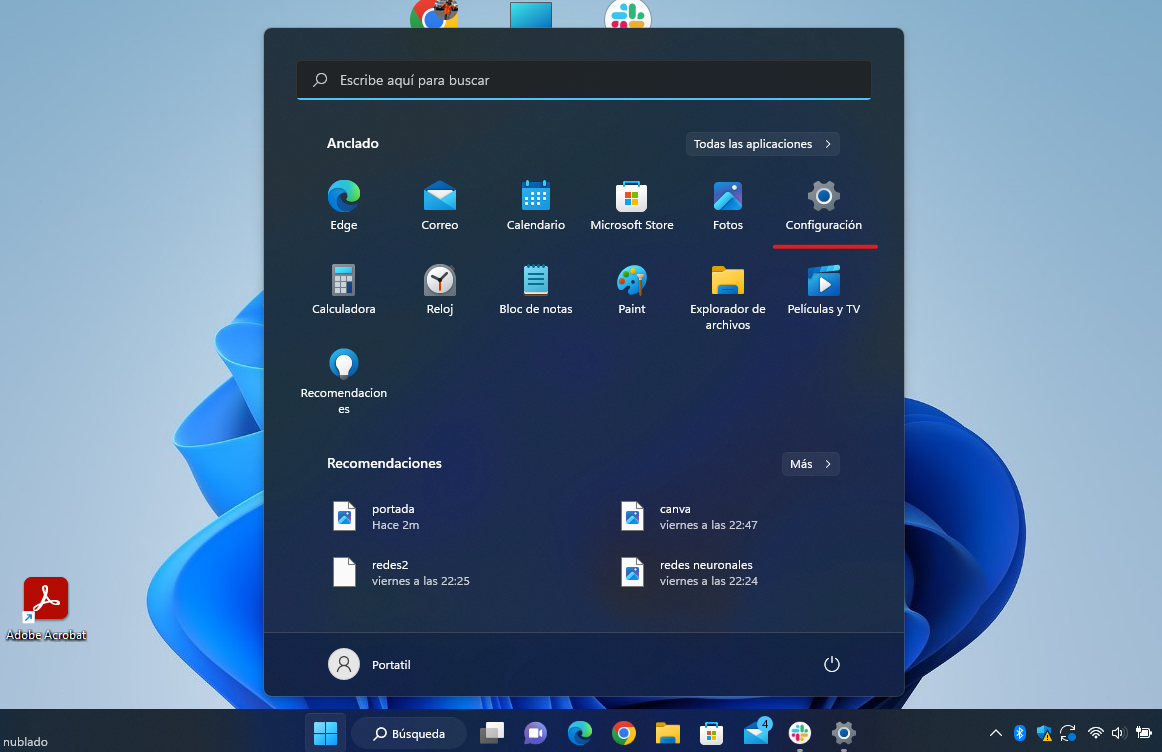Open Microsoft Store from the taskbar
This screenshot has width=1162, height=752.
click(711, 733)
